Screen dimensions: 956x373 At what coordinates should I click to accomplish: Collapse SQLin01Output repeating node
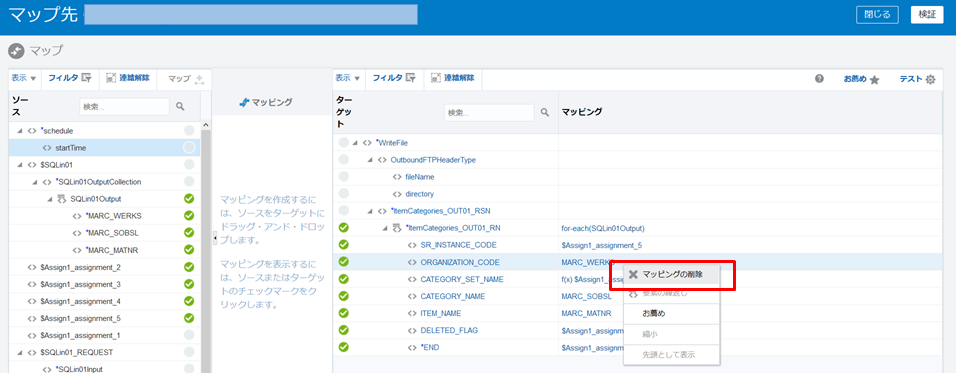tap(49, 199)
